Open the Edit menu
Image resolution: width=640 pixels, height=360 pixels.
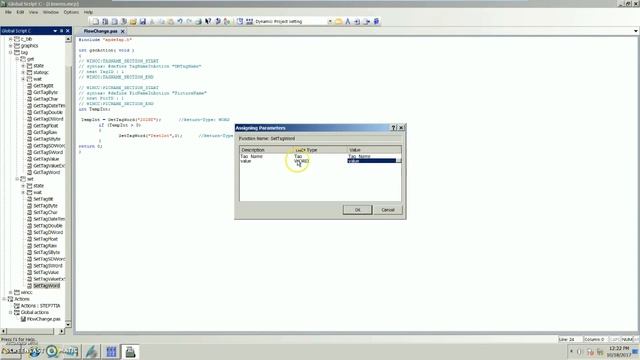(x=20, y=12)
